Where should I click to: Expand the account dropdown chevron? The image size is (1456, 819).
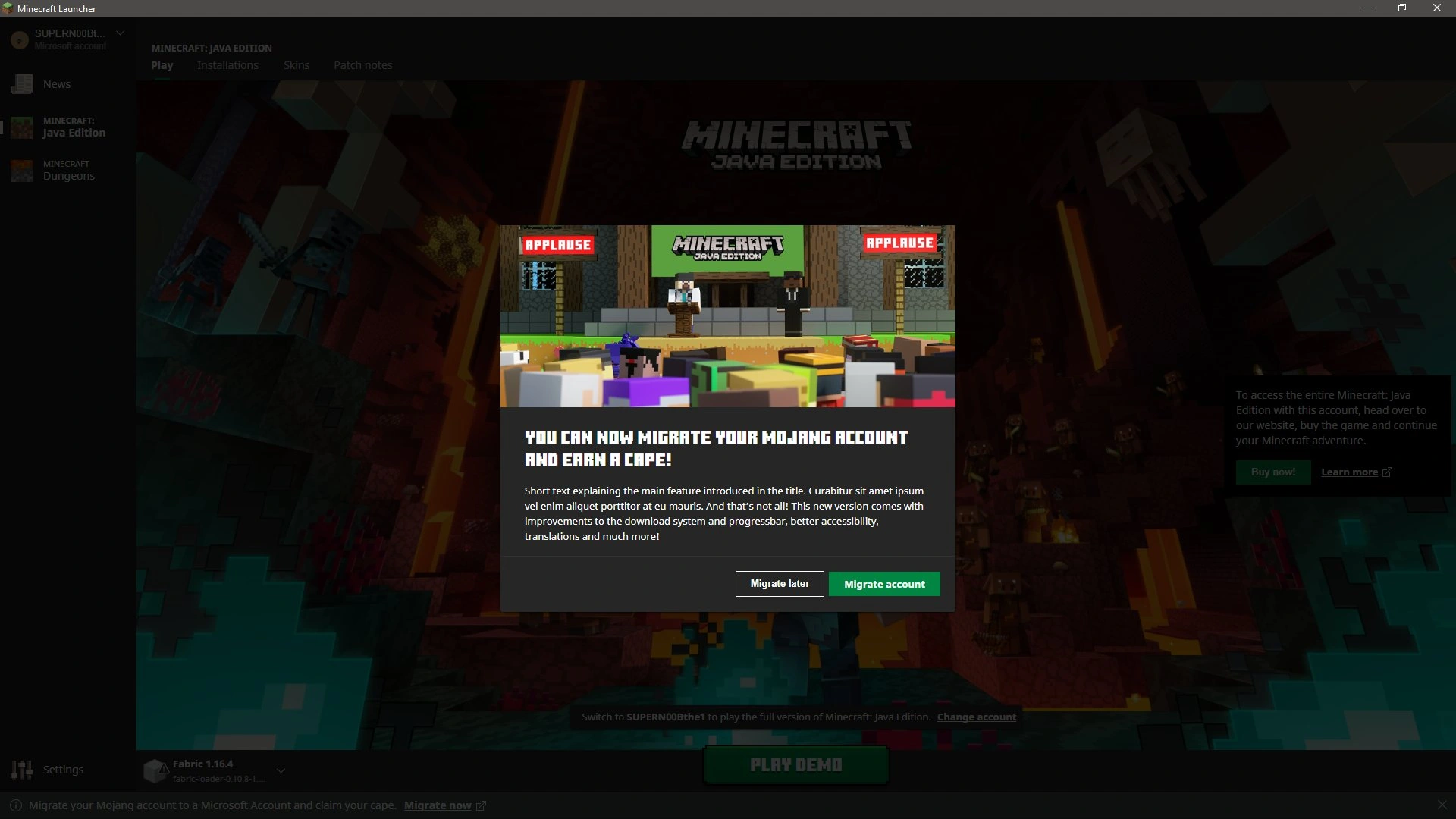[x=120, y=33]
